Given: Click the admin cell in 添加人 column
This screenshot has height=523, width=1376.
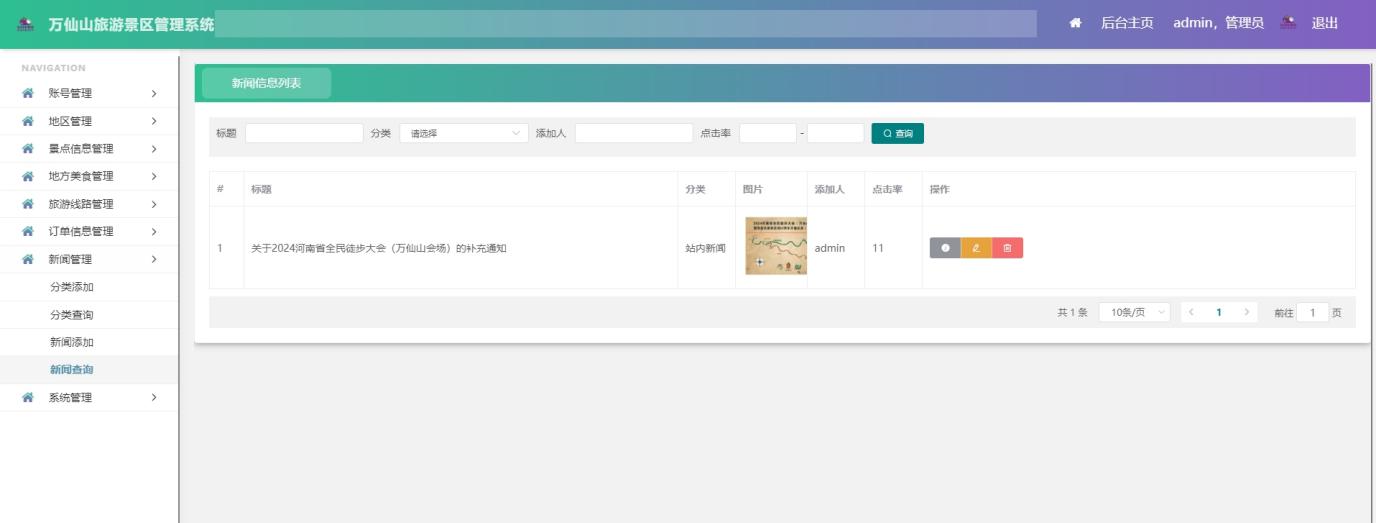Looking at the screenshot, I should click(x=830, y=248).
